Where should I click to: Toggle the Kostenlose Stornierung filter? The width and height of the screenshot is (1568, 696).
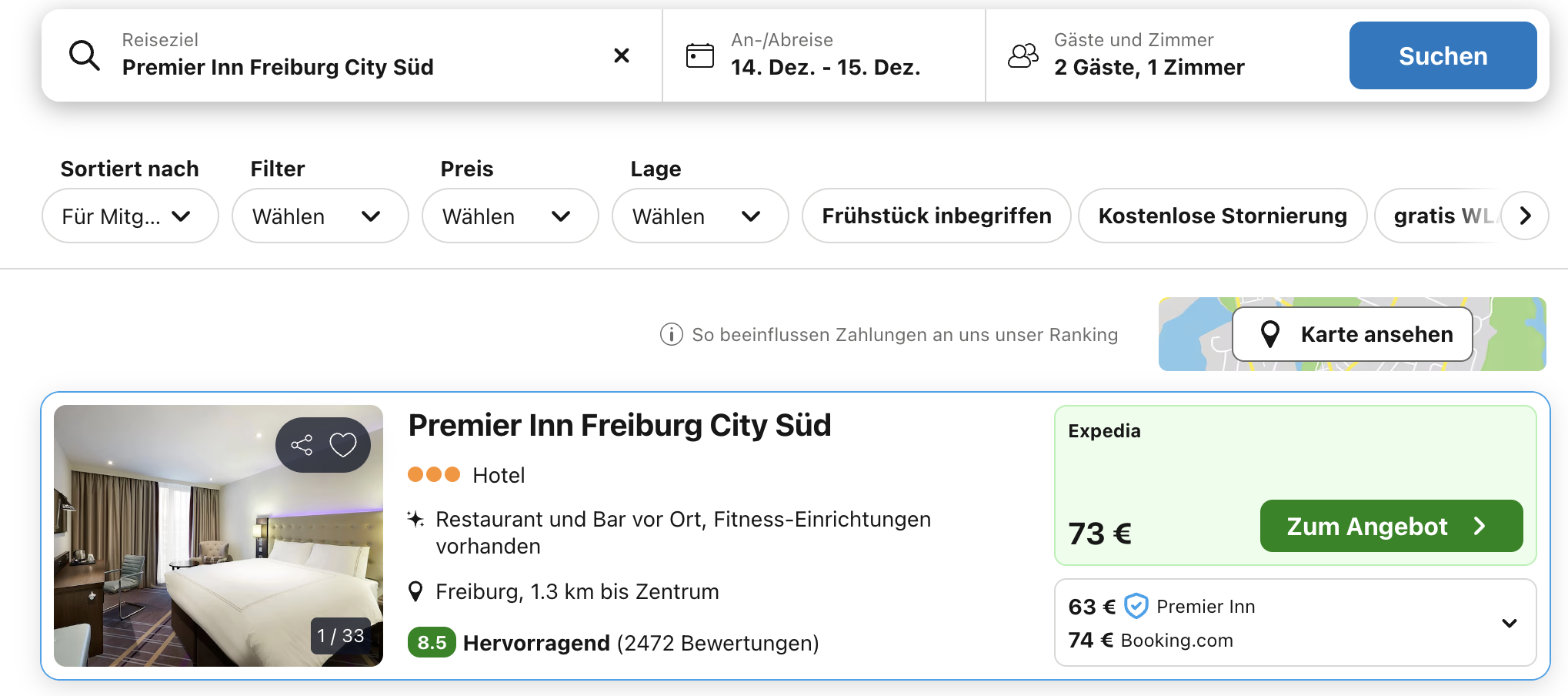[x=1222, y=216]
